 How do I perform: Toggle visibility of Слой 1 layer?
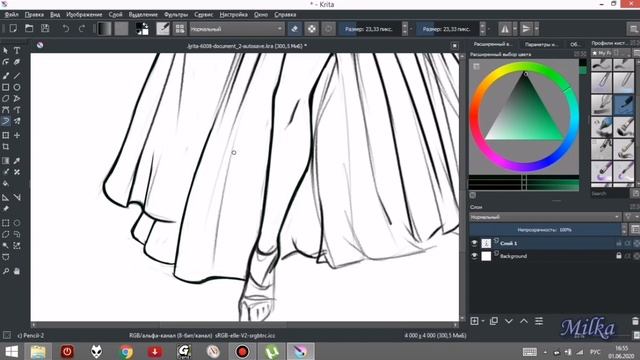[x=474, y=243]
